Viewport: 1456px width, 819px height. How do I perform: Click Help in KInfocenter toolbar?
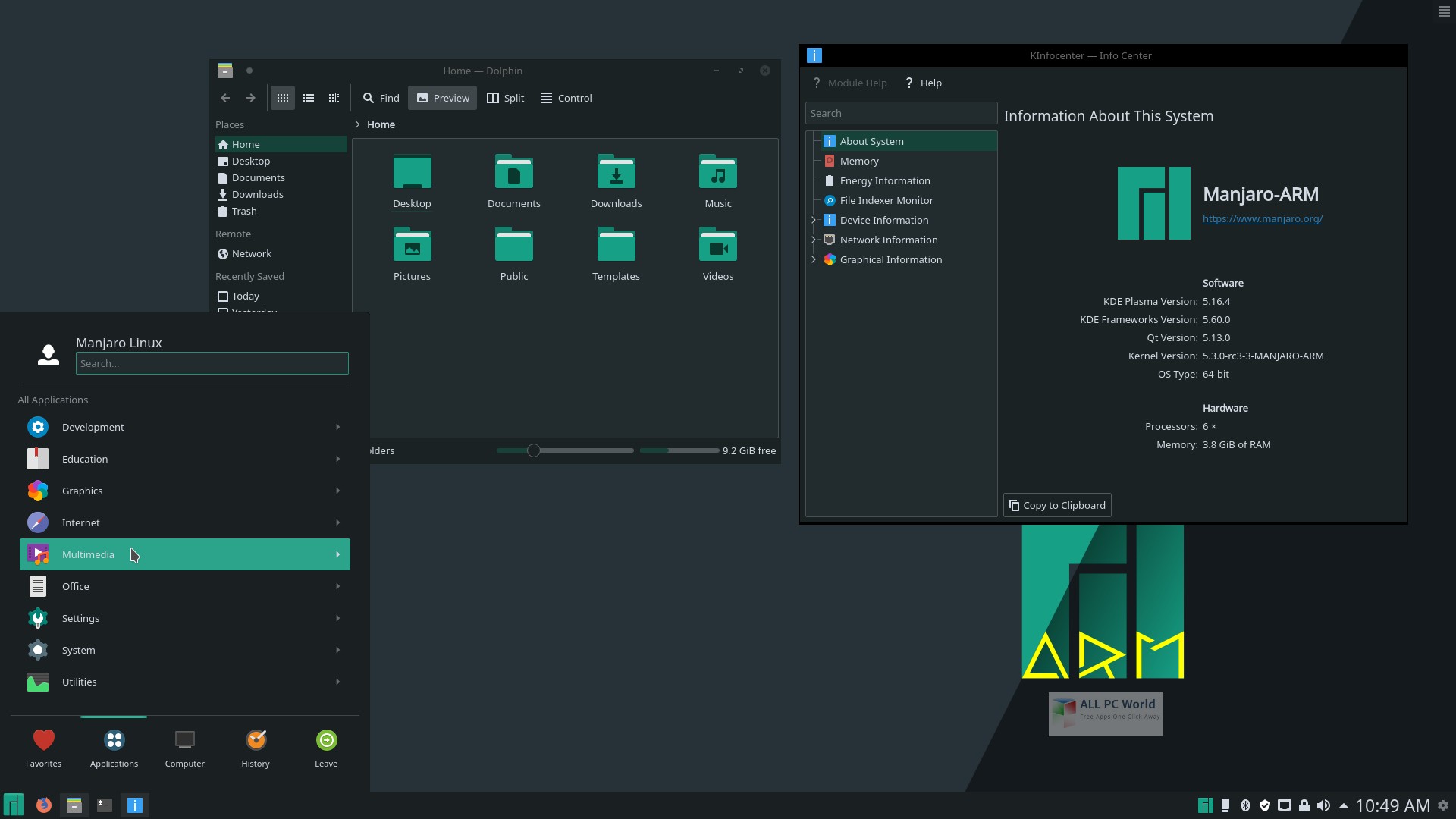923,83
